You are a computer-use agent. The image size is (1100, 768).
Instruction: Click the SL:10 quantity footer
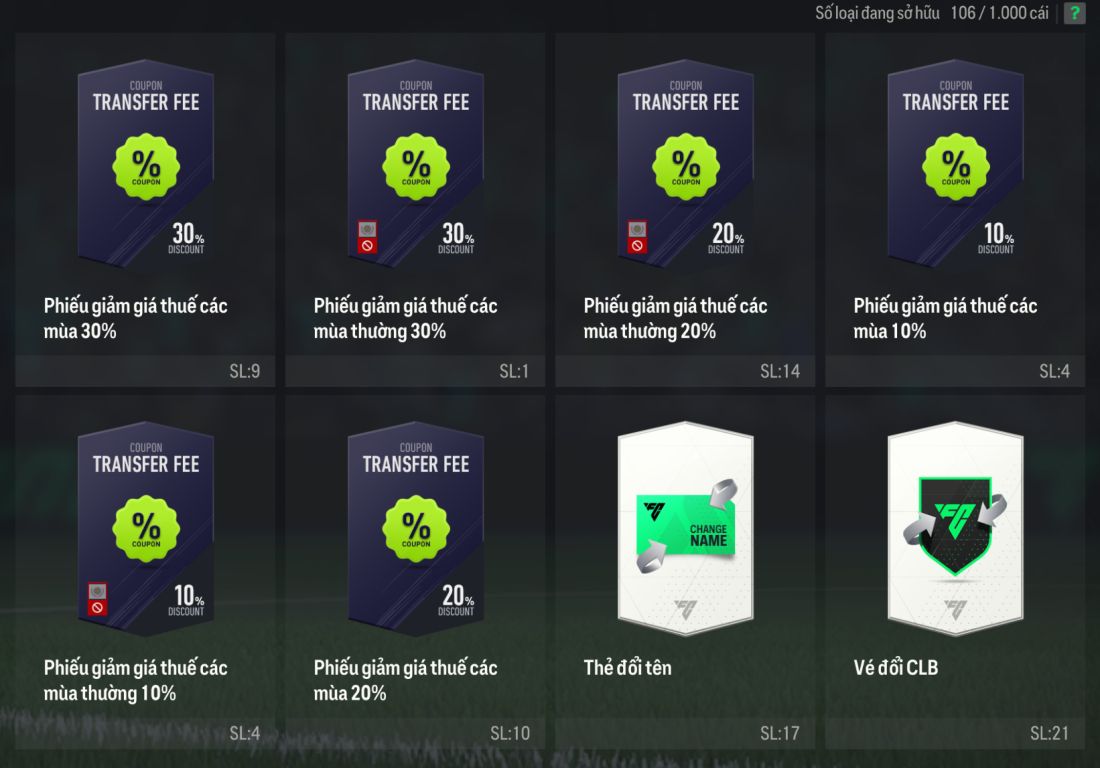(x=415, y=733)
